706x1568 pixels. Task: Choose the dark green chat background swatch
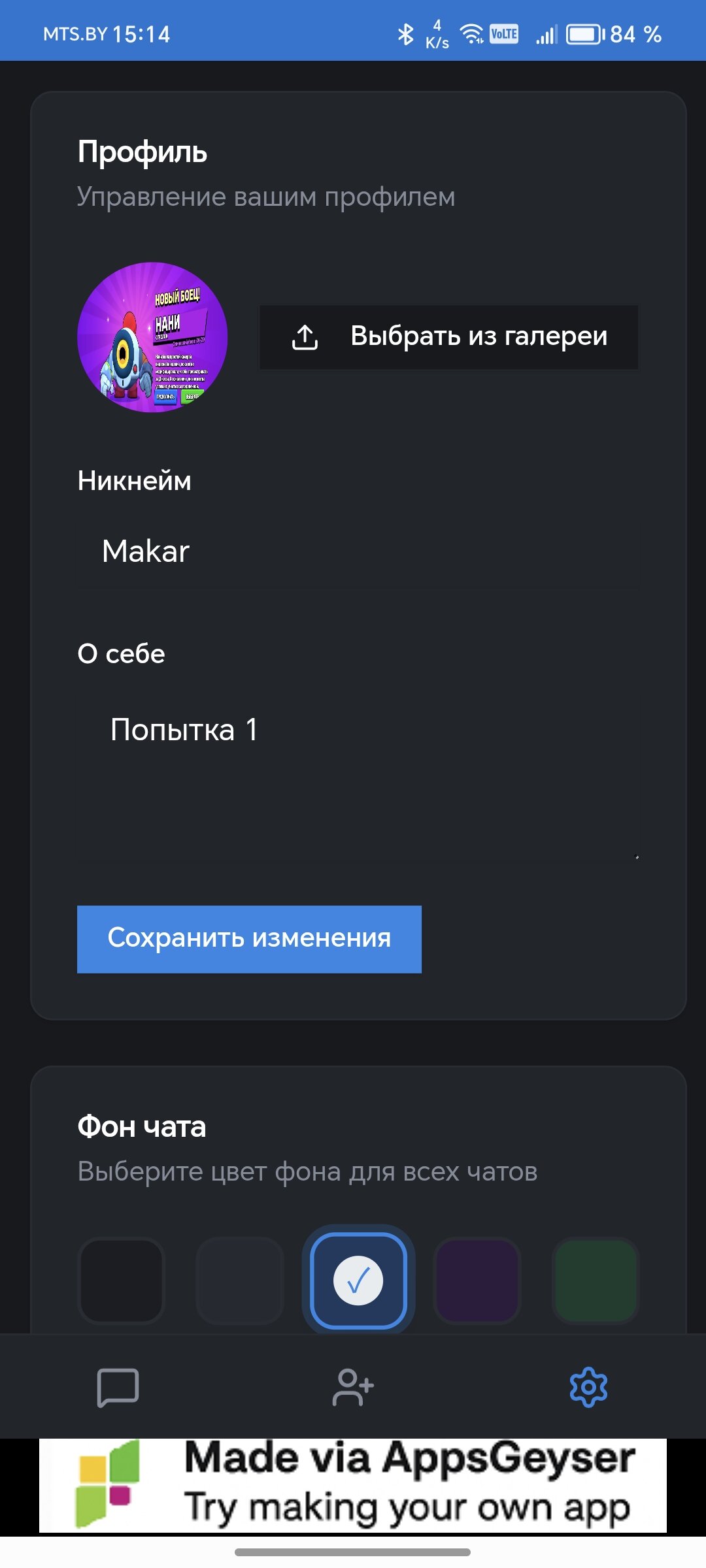point(596,1281)
